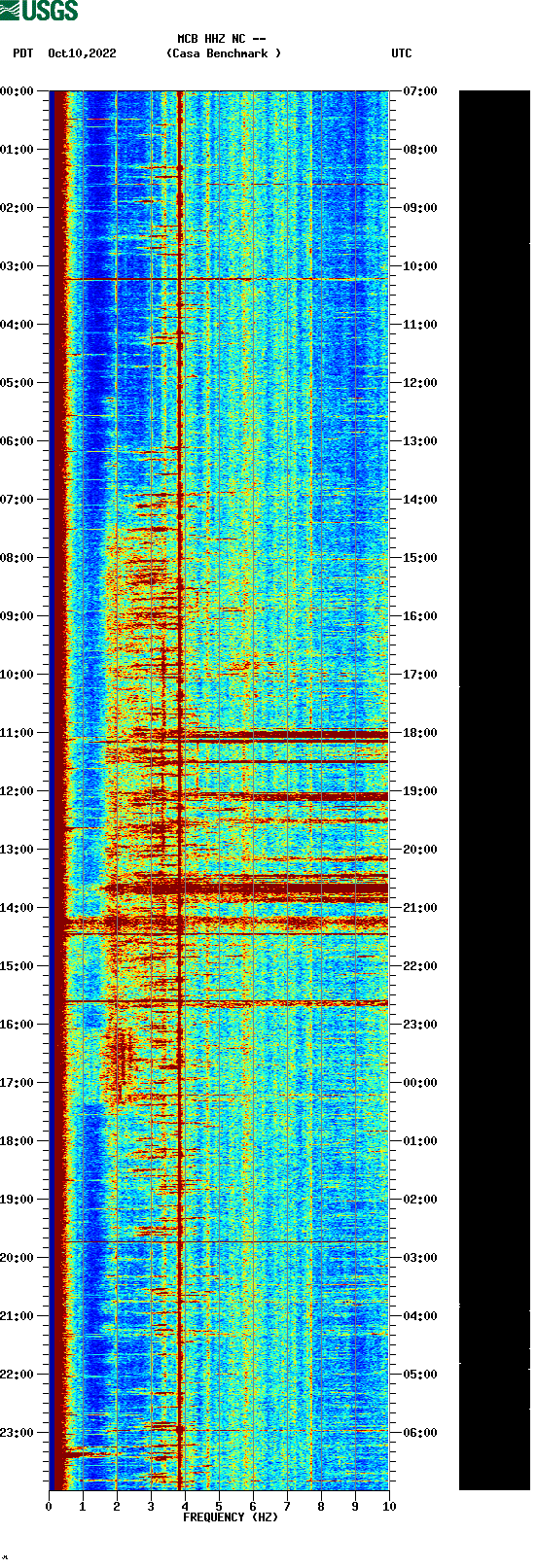Click the PDT axis '14:00' label

(x=17, y=908)
